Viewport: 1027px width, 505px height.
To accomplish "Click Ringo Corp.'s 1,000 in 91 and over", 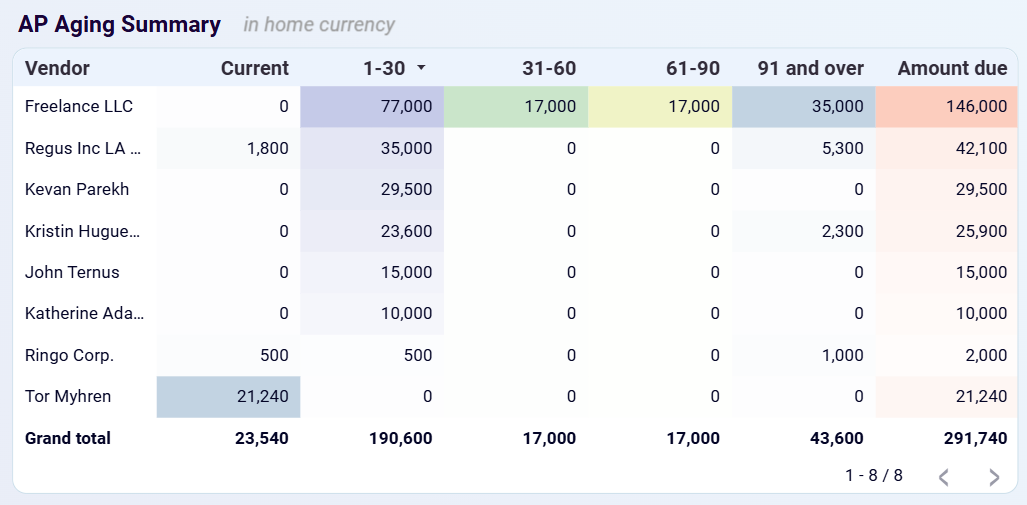I will click(x=804, y=355).
